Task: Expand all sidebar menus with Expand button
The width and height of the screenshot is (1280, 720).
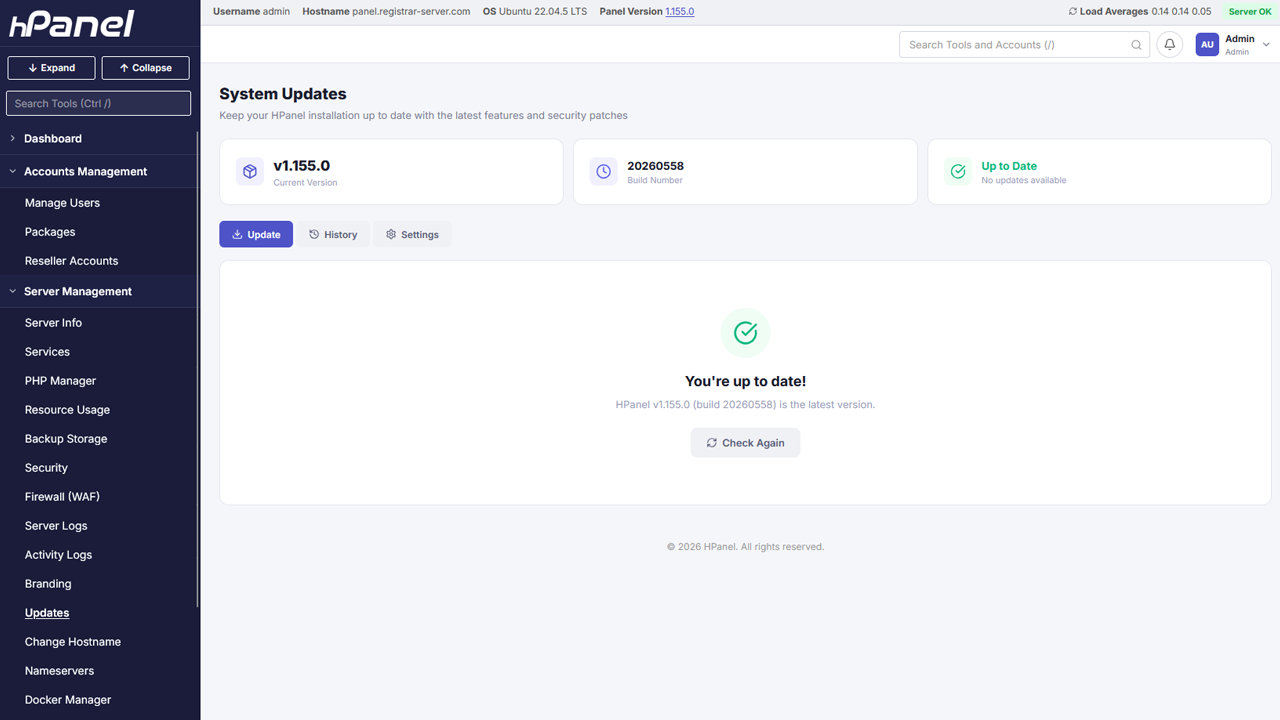Action: click(52, 68)
